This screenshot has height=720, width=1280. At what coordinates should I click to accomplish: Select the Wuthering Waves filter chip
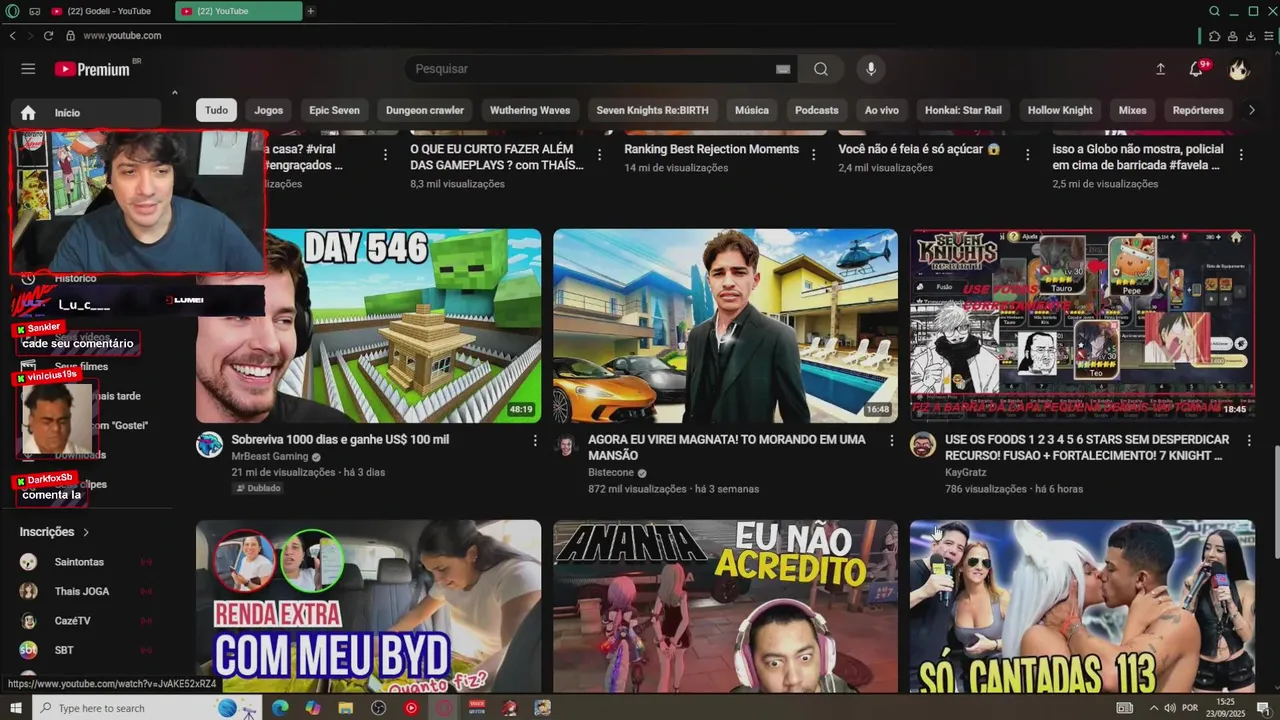coord(530,110)
